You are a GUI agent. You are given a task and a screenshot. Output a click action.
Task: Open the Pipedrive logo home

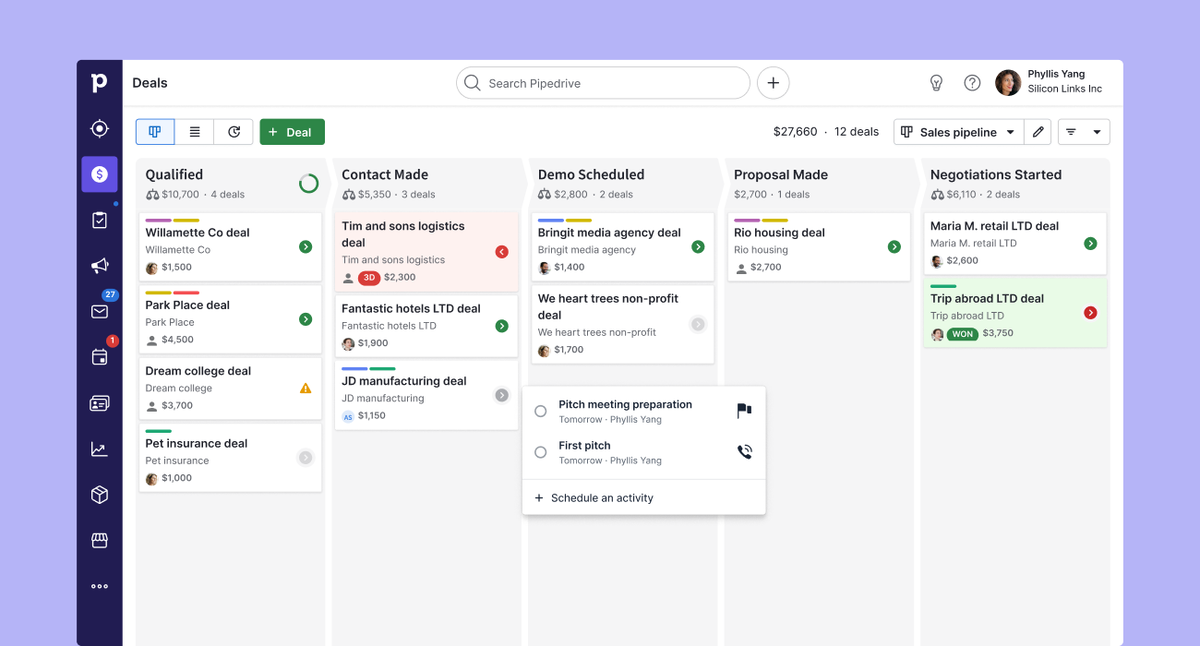[x=99, y=82]
